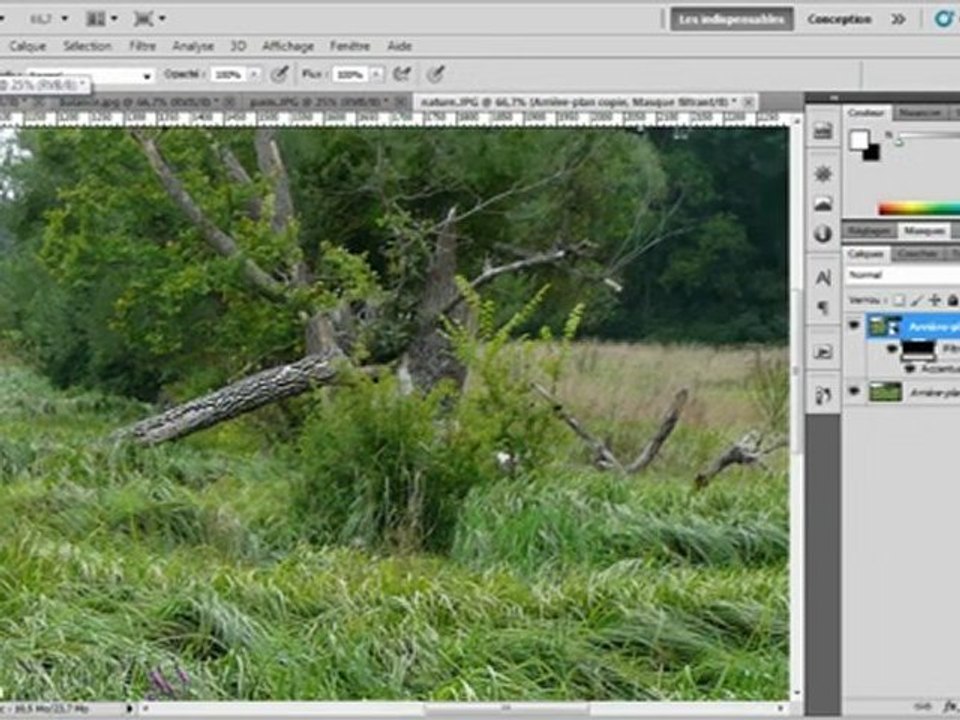Click the Screen Mode icon
Screen dimensions: 960x720
143,19
